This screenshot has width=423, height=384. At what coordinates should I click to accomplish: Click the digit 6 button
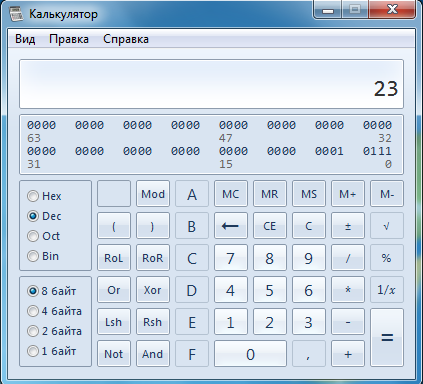(x=309, y=290)
